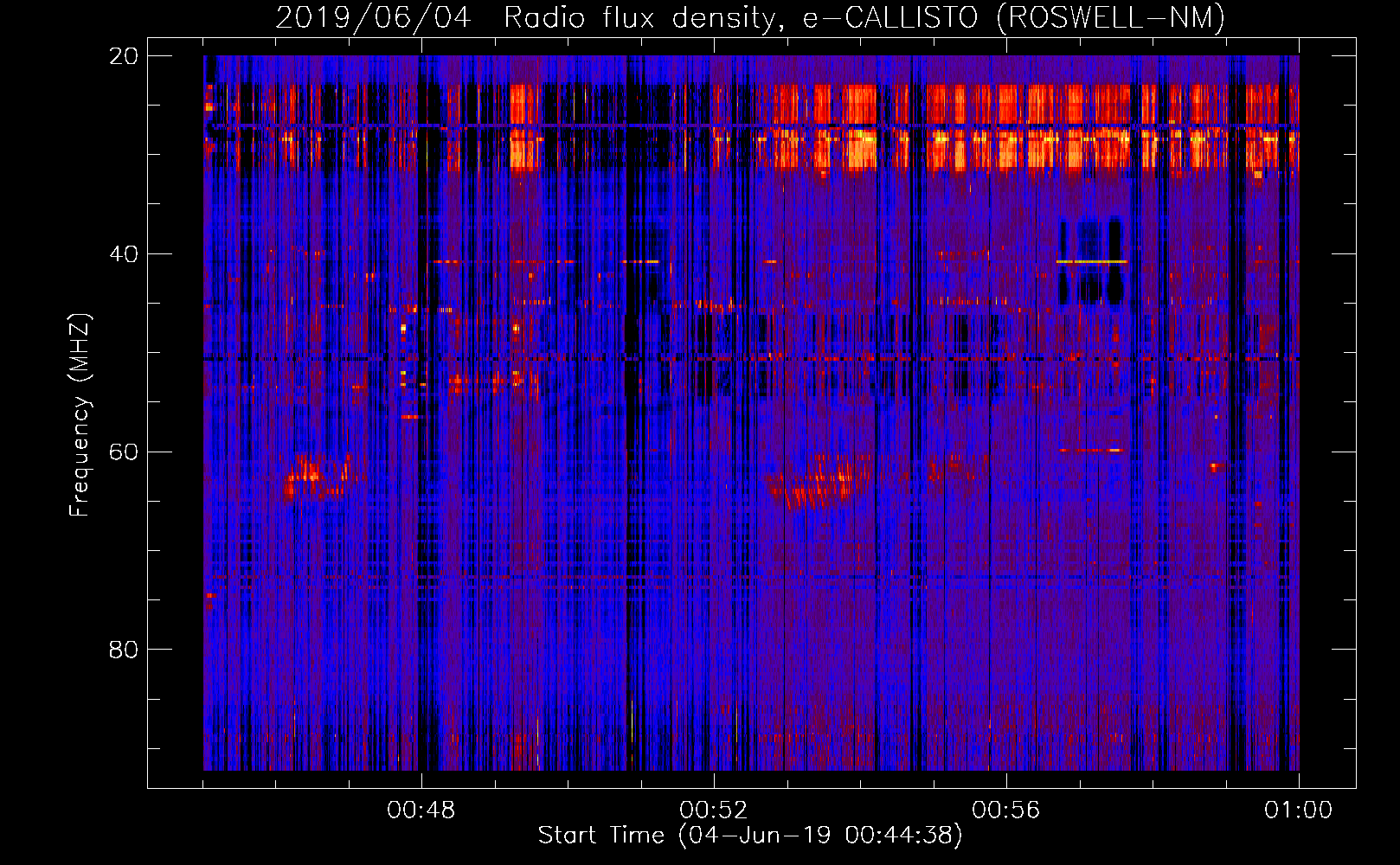
Task: Select the 01:00 time tick label
Action: (x=1298, y=811)
